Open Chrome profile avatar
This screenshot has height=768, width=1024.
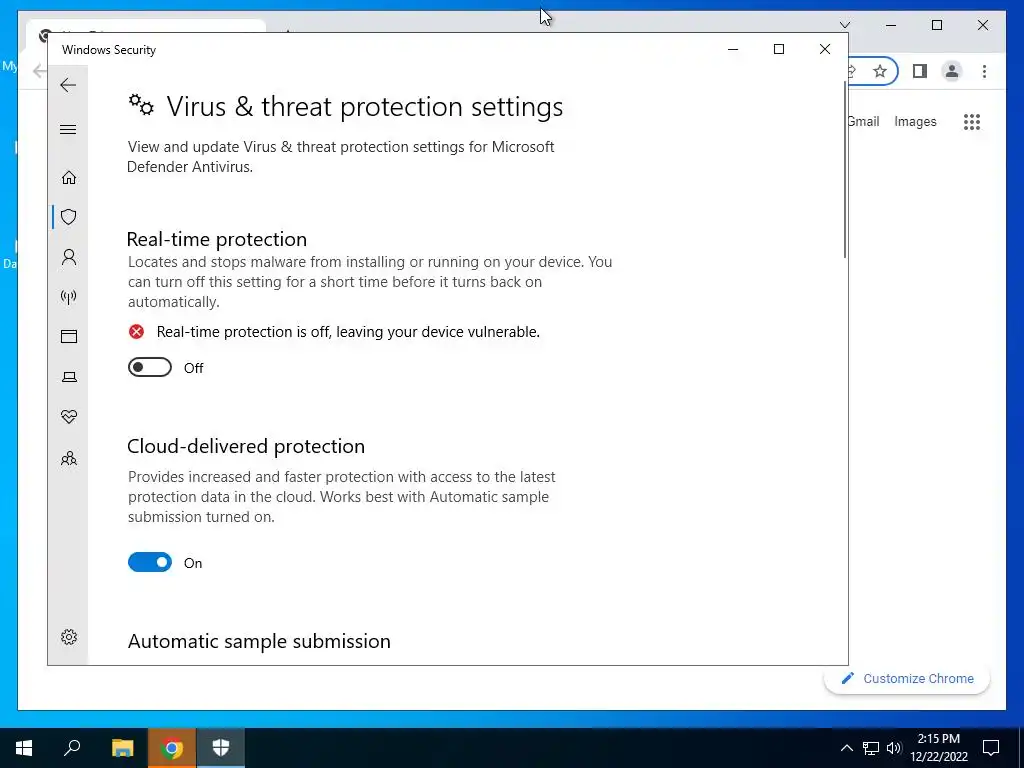(952, 71)
